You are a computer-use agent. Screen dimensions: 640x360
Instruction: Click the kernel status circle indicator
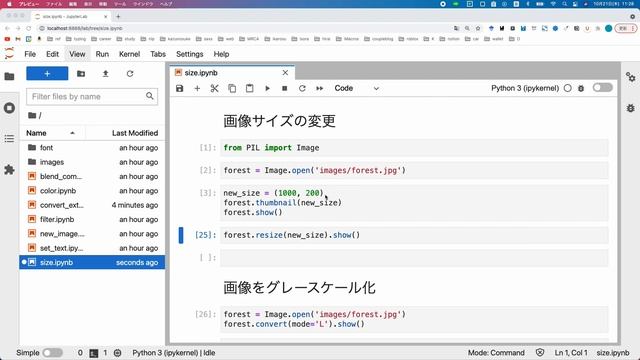[567, 88]
